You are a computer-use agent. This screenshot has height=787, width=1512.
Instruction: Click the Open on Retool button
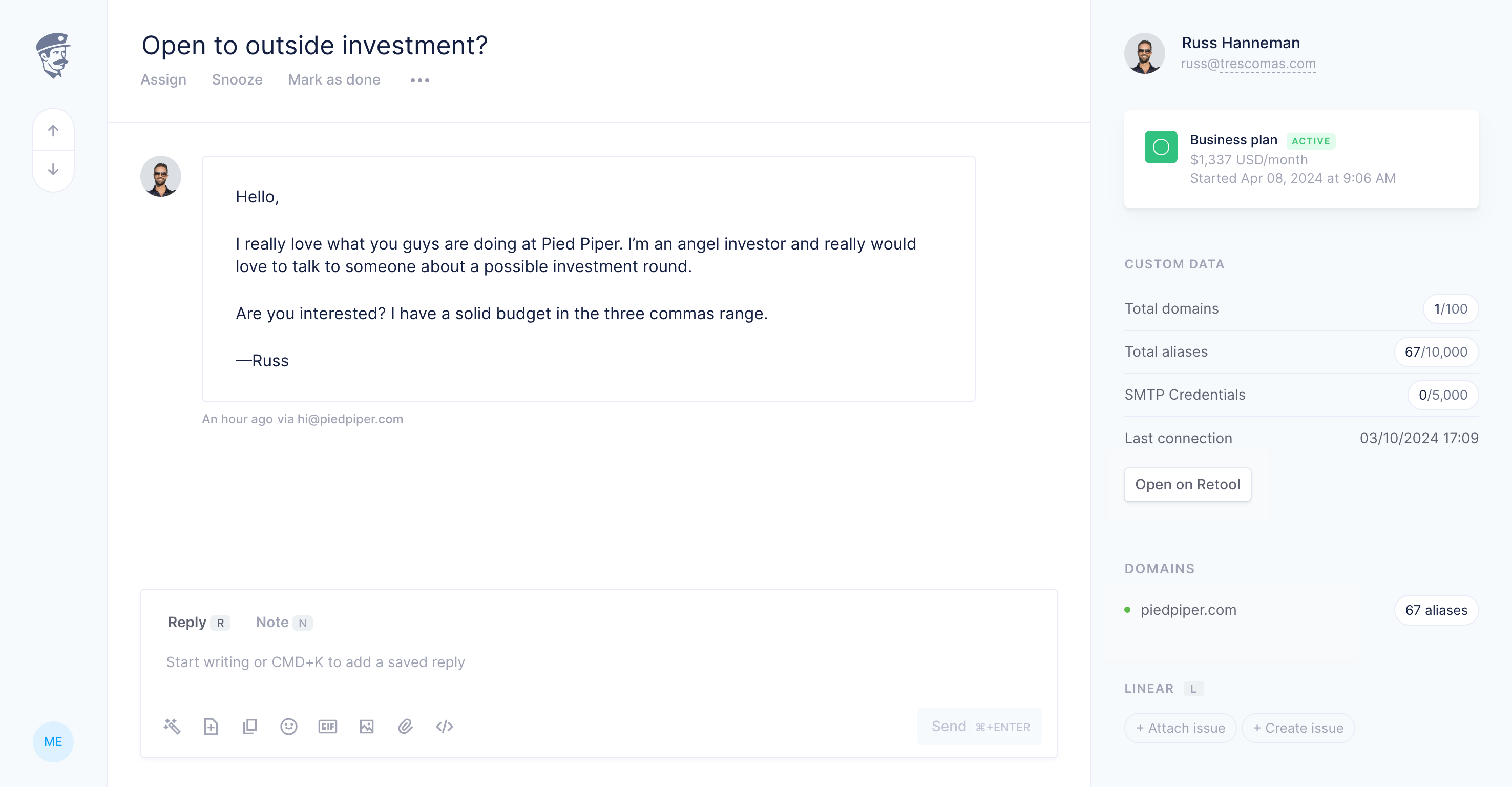click(x=1187, y=484)
